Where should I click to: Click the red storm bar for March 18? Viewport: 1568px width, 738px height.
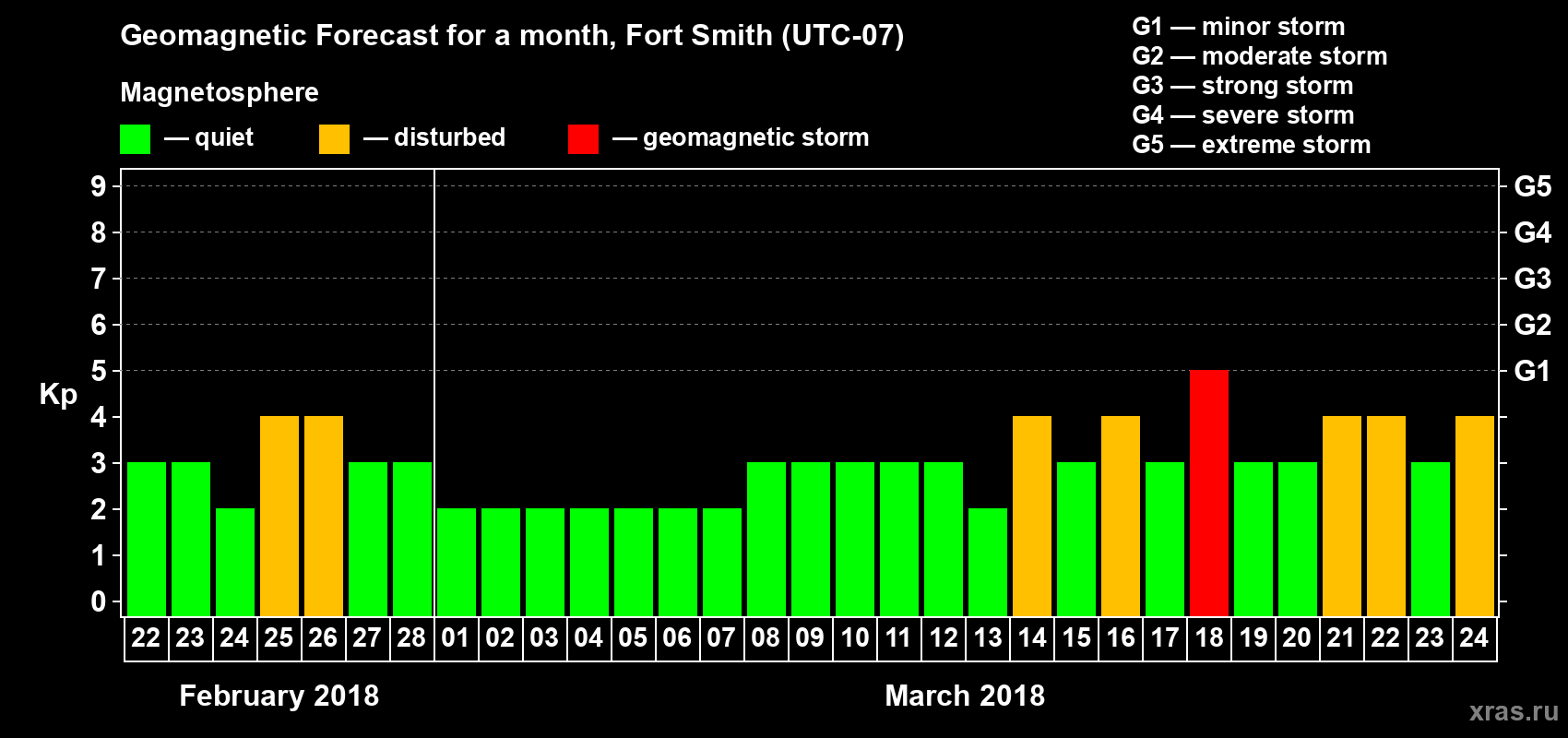[x=1208, y=493]
